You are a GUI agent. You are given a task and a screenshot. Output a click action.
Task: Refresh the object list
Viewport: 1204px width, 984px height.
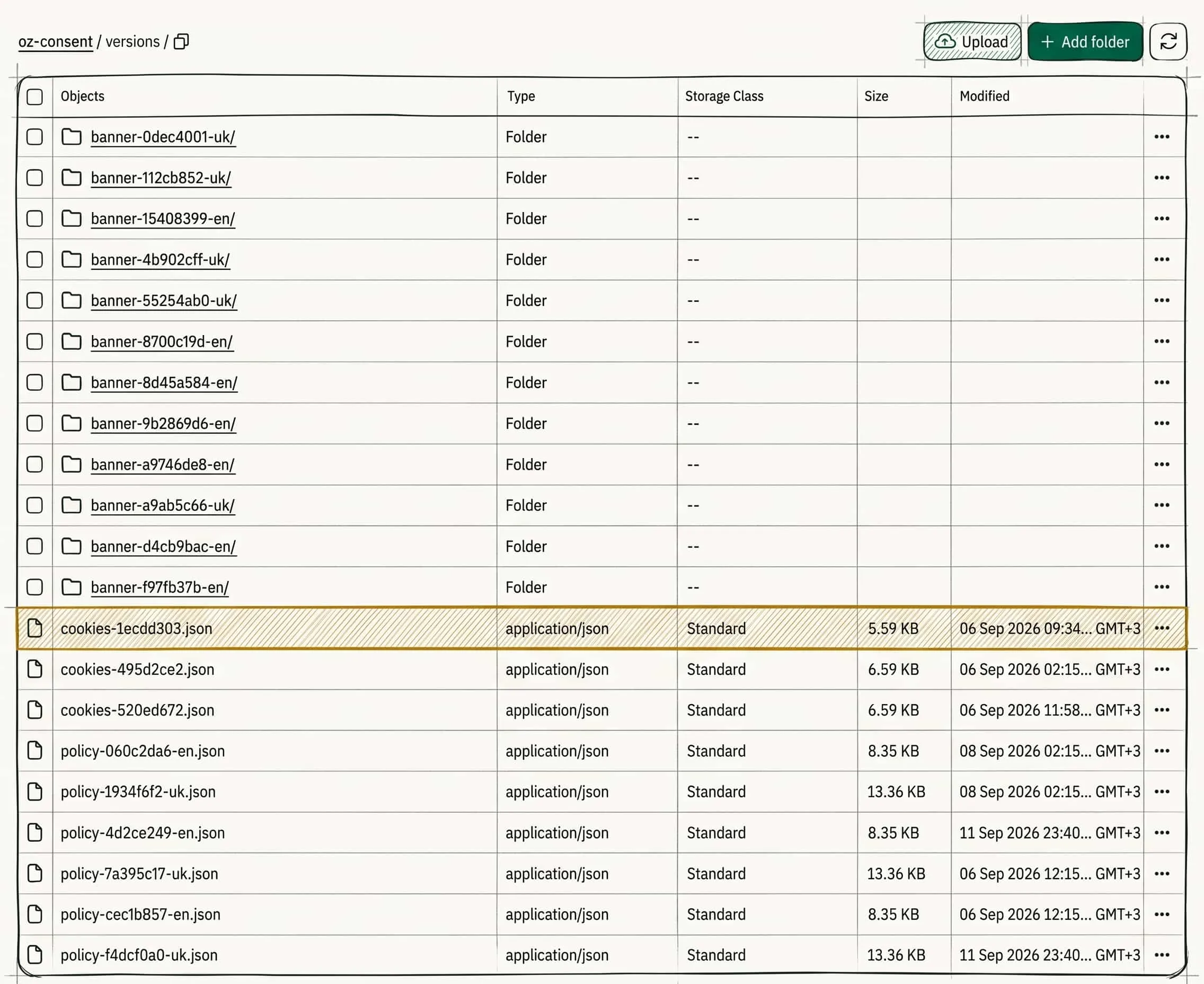(x=1168, y=41)
